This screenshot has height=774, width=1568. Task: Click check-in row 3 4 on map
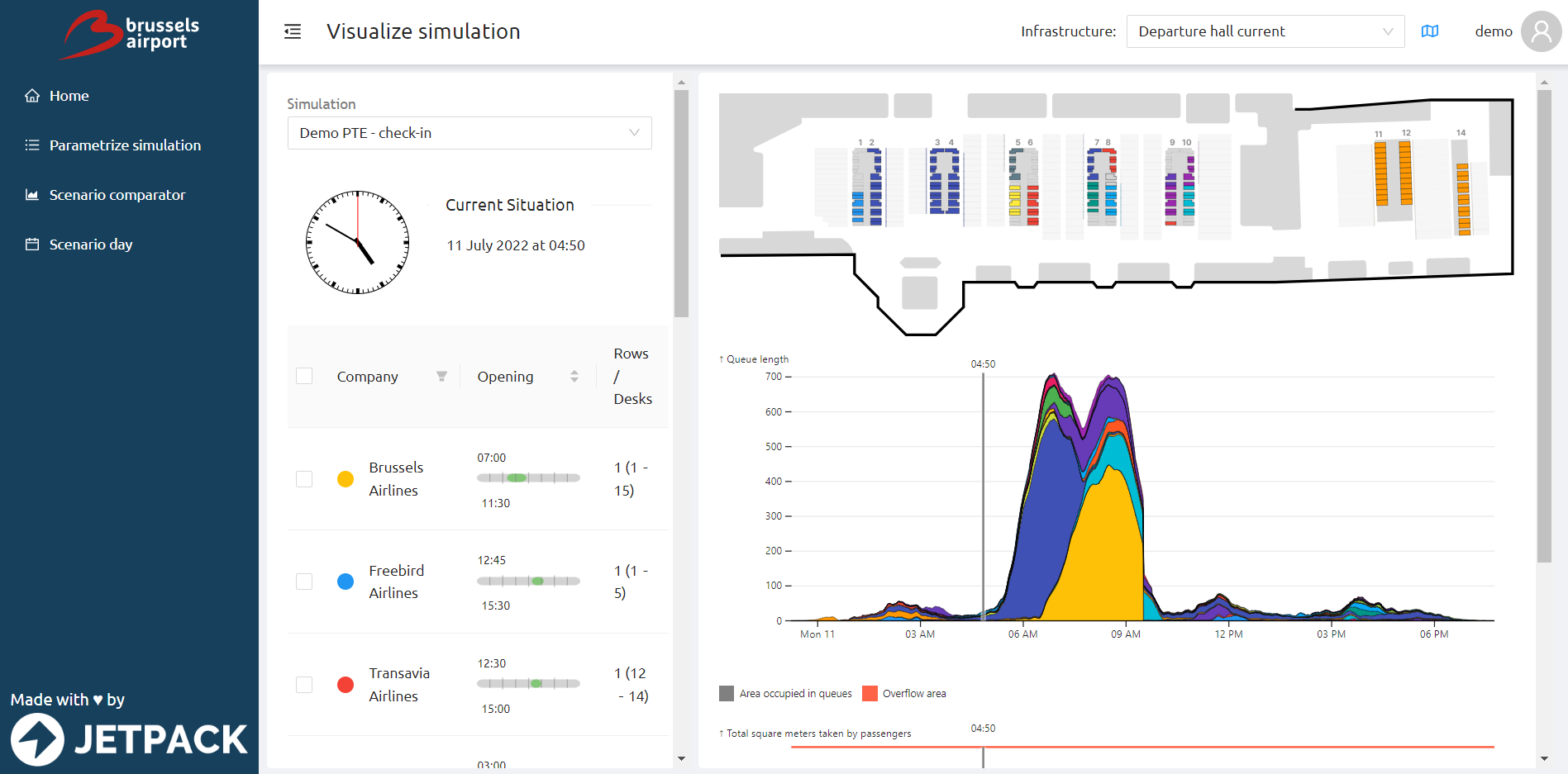pos(944,181)
